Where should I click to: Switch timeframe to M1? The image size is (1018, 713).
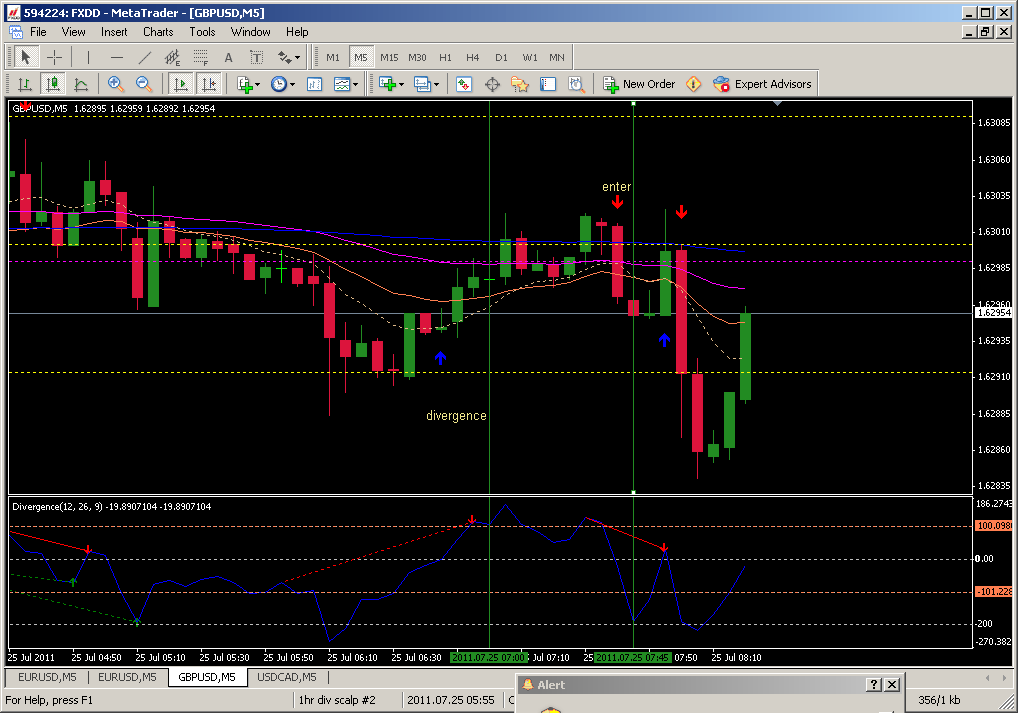333,57
